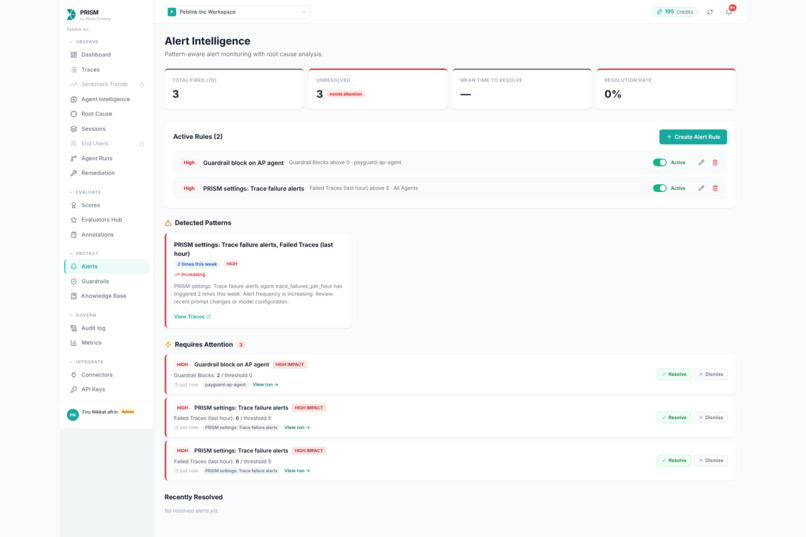Image resolution: width=806 pixels, height=537 pixels.
Task: Click the Resolution Rate stat card
Action: (666, 88)
